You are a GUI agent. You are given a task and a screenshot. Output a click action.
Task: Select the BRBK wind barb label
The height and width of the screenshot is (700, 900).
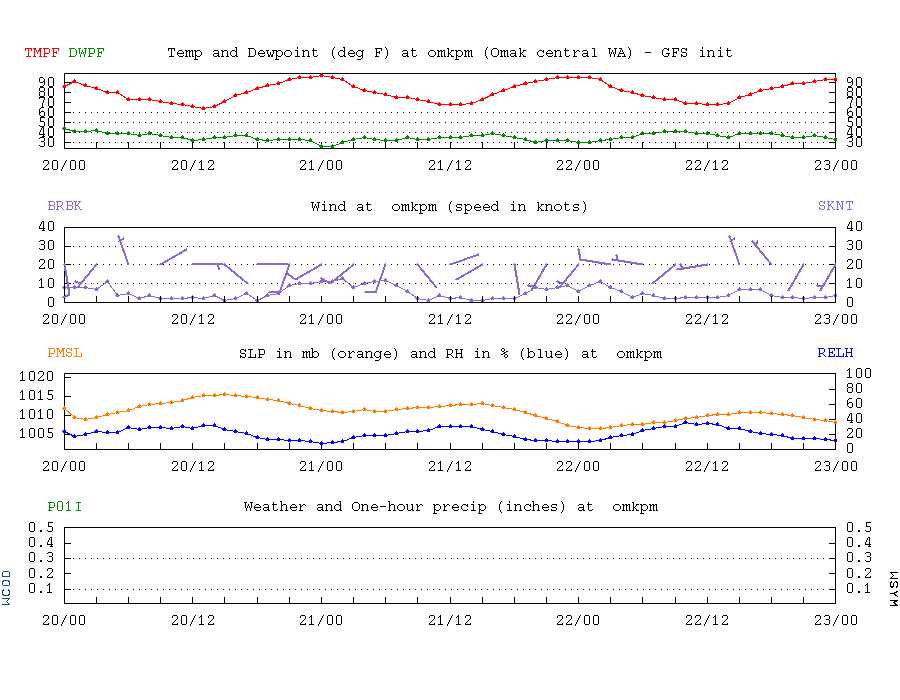[x=64, y=206]
